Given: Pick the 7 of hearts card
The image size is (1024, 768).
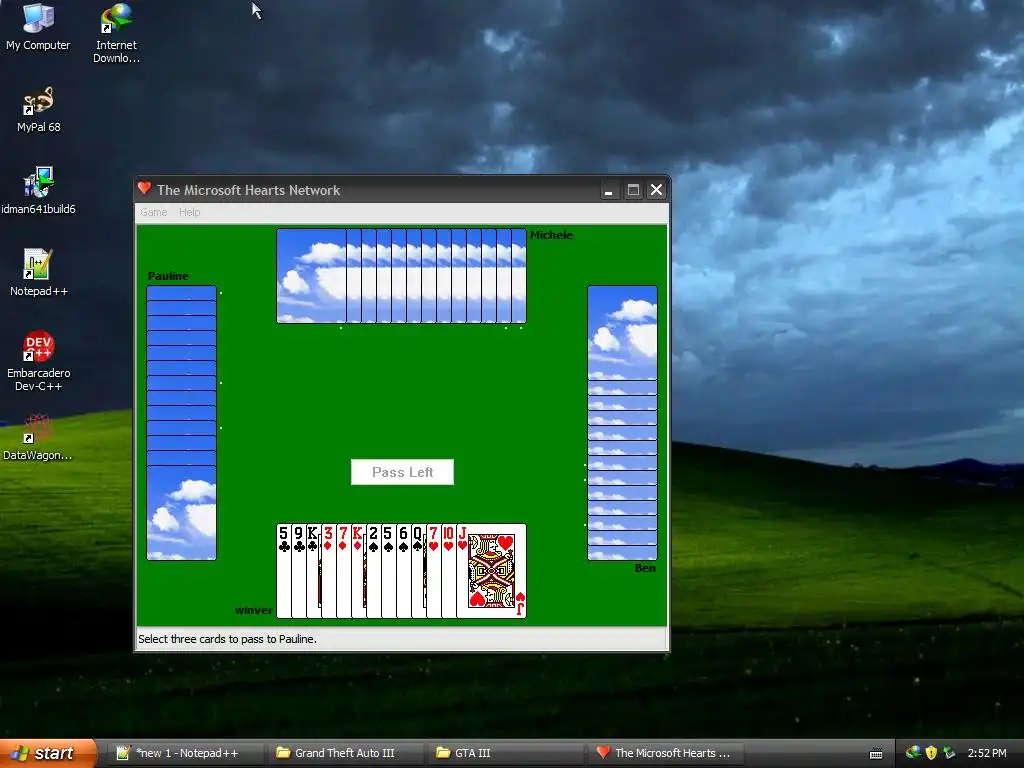Looking at the screenshot, I should [434, 571].
